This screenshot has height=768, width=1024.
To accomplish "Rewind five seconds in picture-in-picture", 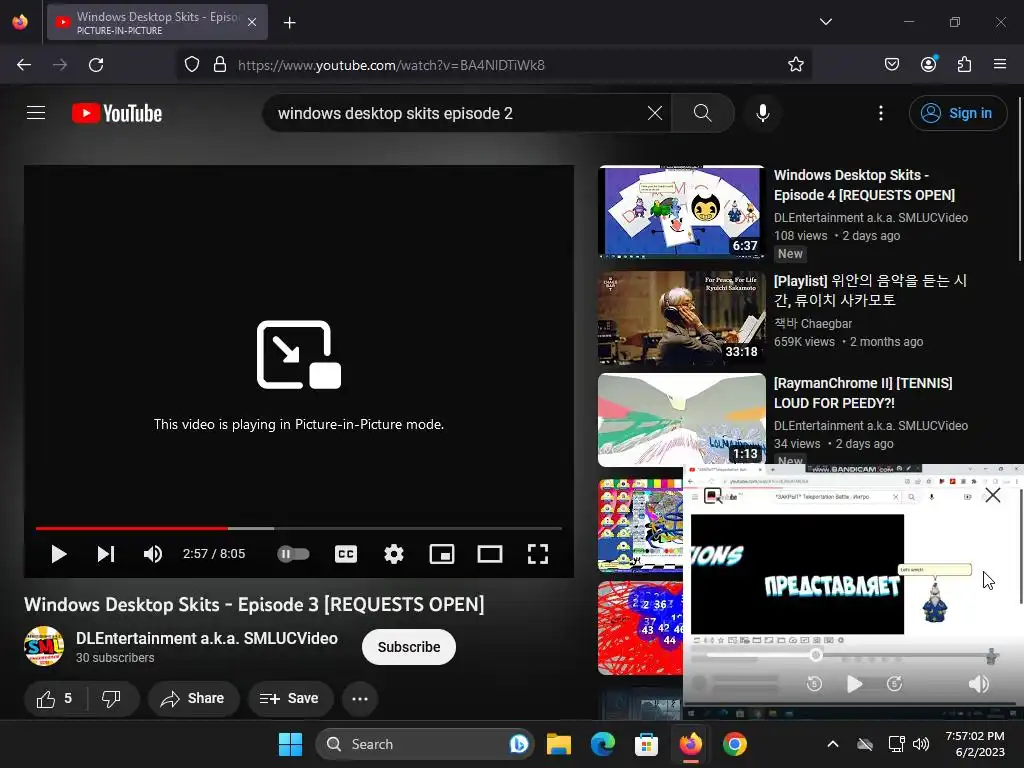I will [x=814, y=684].
